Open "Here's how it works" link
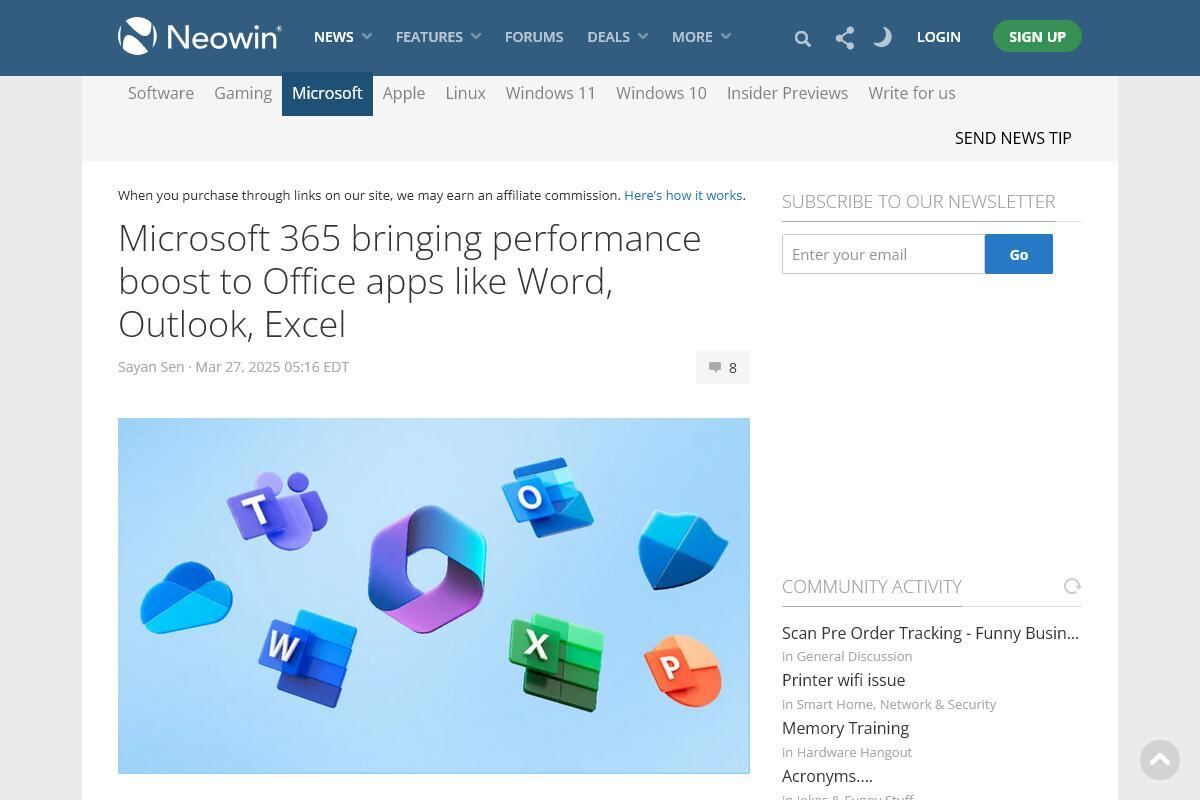The width and height of the screenshot is (1200, 800). pos(683,195)
